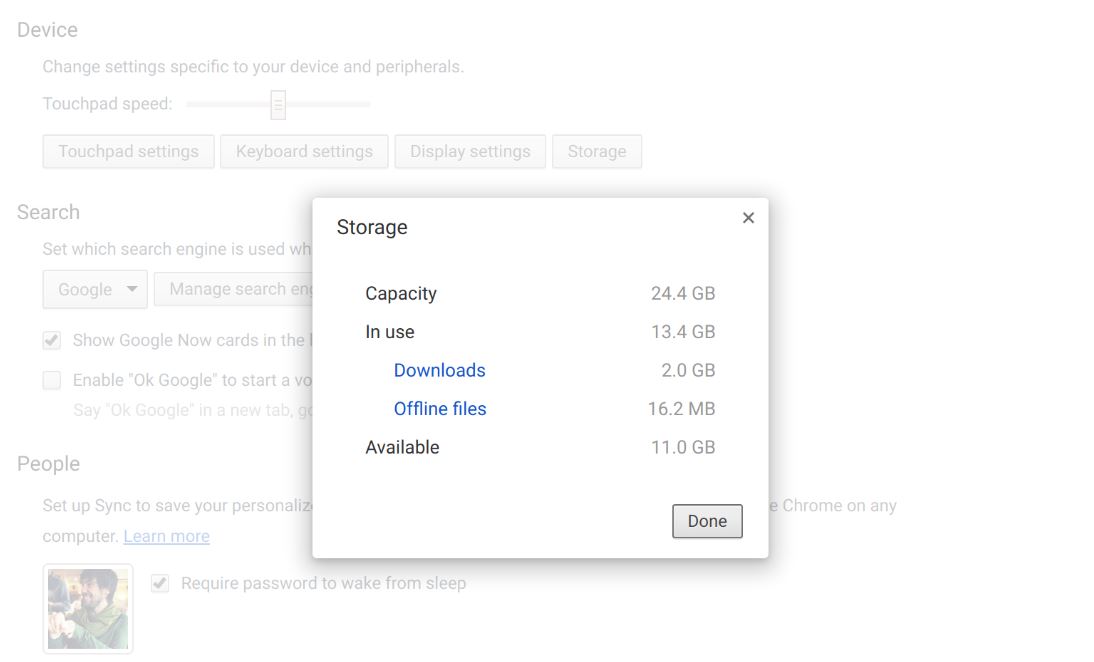Click the Done button
Image resolution: width=1094 pixels, height=662 pixels.
click(x=707, y=521)
